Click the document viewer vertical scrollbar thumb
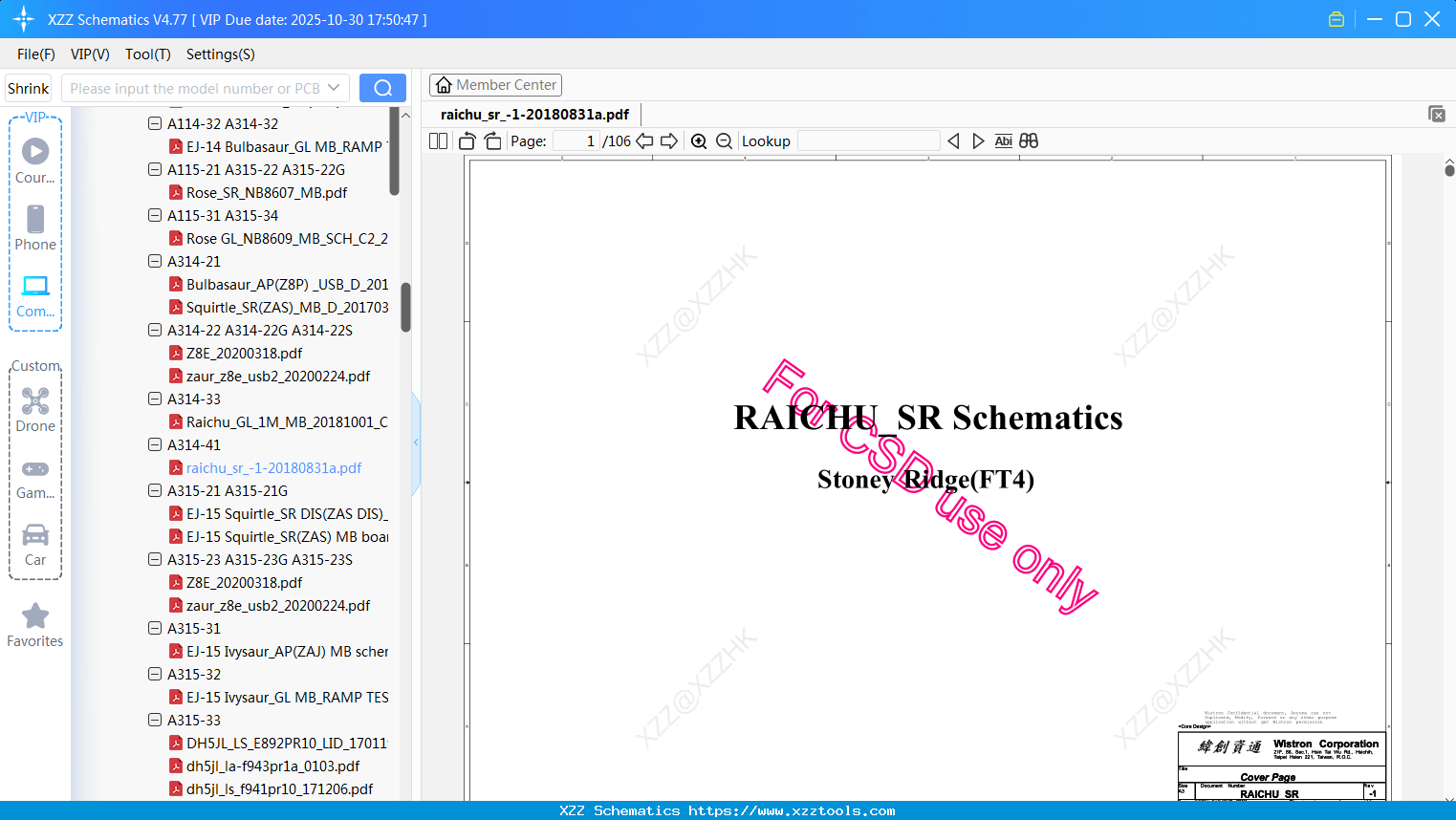Image resolution: width=1456 pixels, height=820 pixels. click(1449, 170)
